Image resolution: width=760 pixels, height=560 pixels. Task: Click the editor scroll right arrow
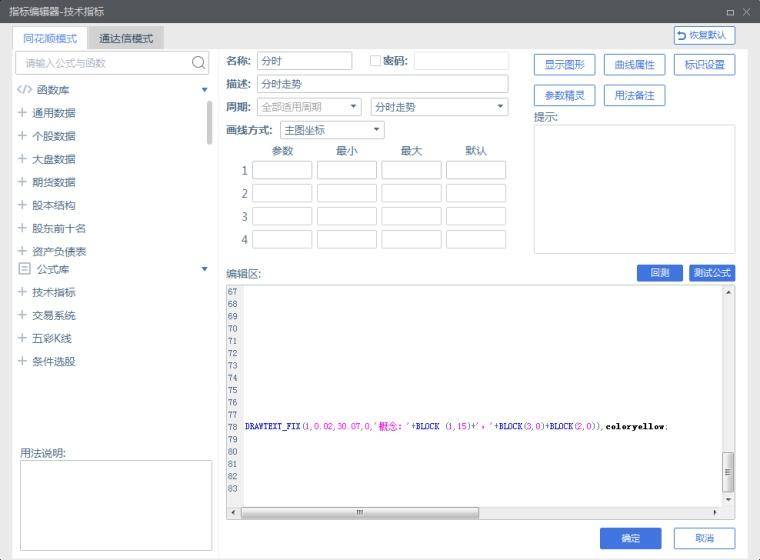point(715,512)
